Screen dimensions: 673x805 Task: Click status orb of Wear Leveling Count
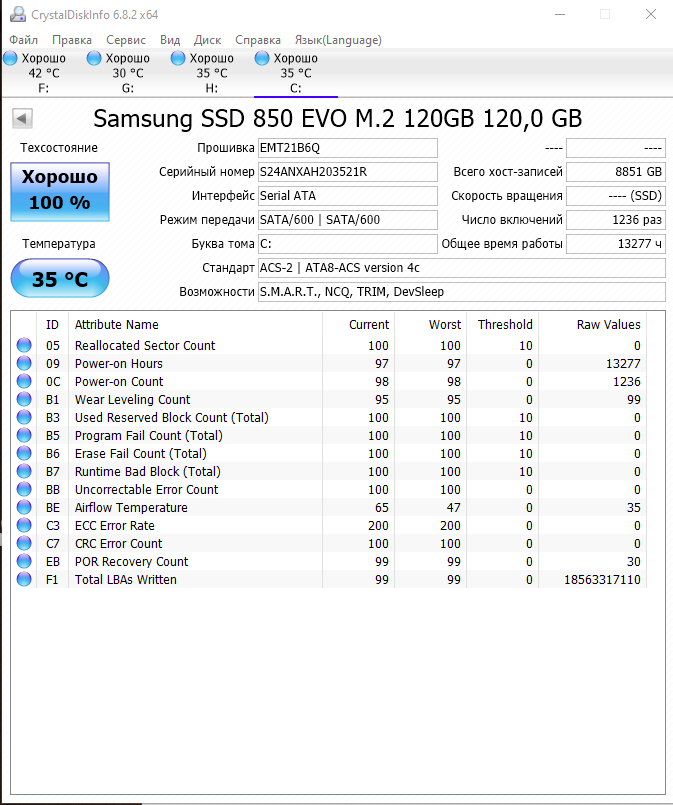pos(24,399)
